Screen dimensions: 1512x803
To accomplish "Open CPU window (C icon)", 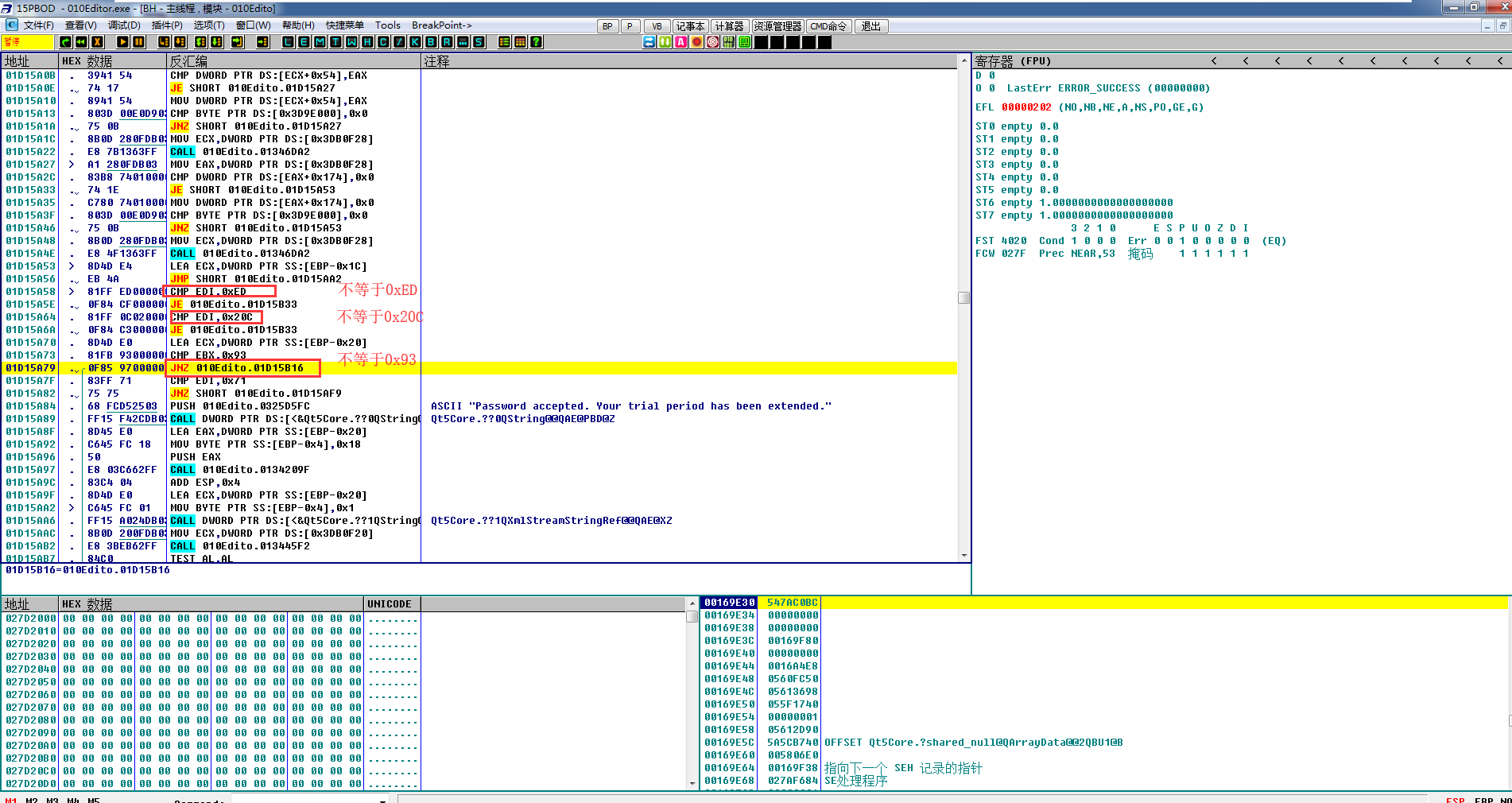I will [383, 42].
